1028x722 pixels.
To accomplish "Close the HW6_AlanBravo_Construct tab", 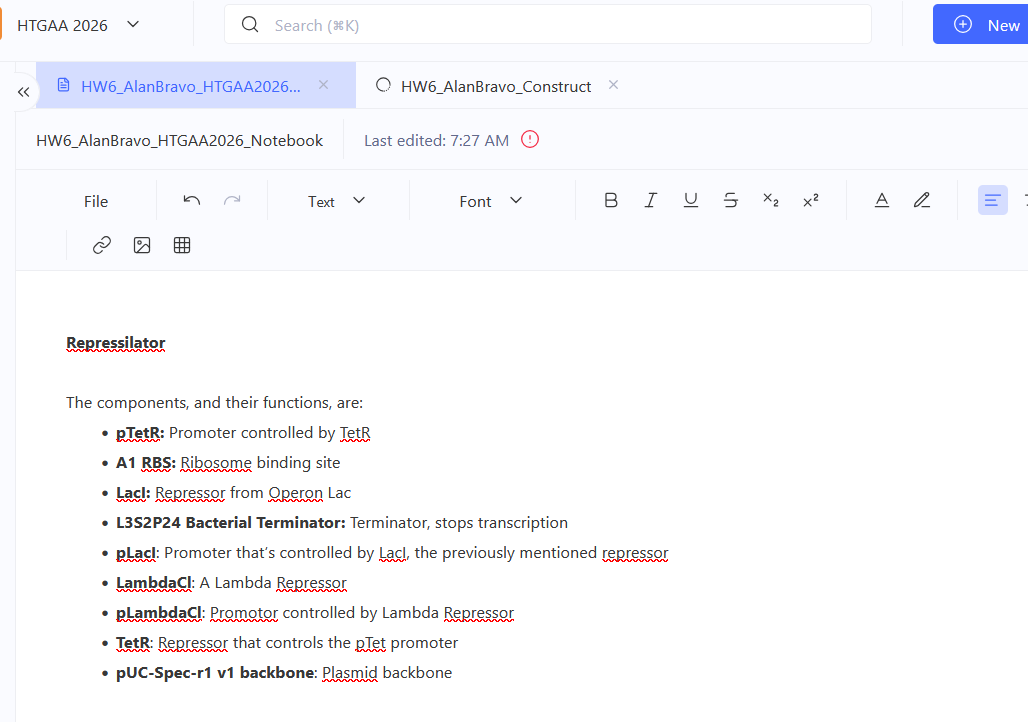I will pos(613,85).
